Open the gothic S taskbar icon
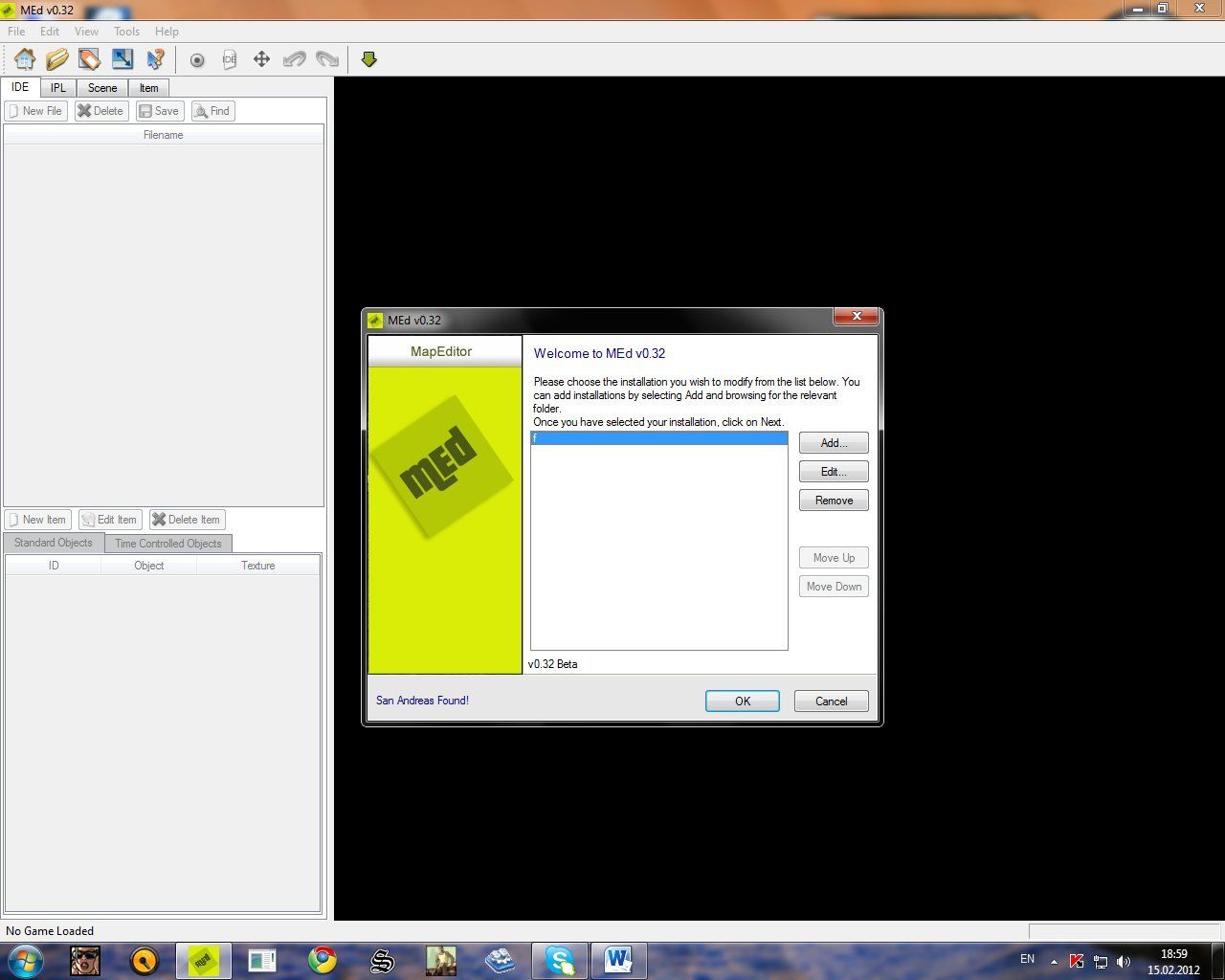Screen dimensions: 1225x980 382,960
